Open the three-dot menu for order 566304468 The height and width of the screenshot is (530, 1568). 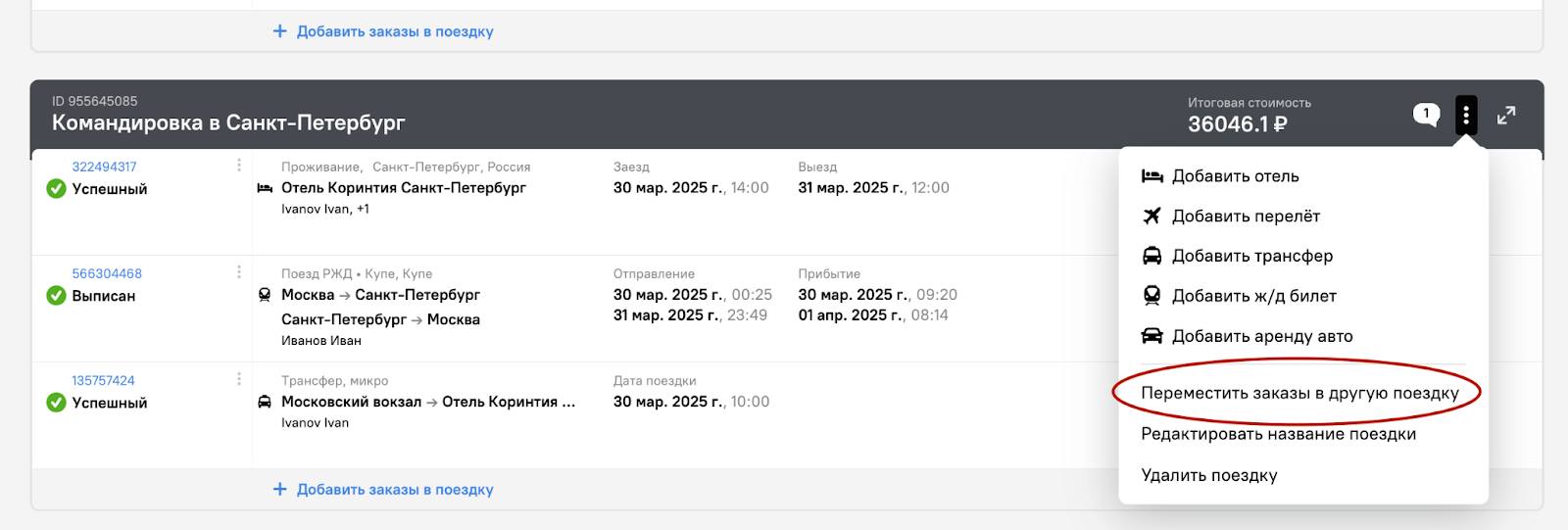(x=238, y=272)
